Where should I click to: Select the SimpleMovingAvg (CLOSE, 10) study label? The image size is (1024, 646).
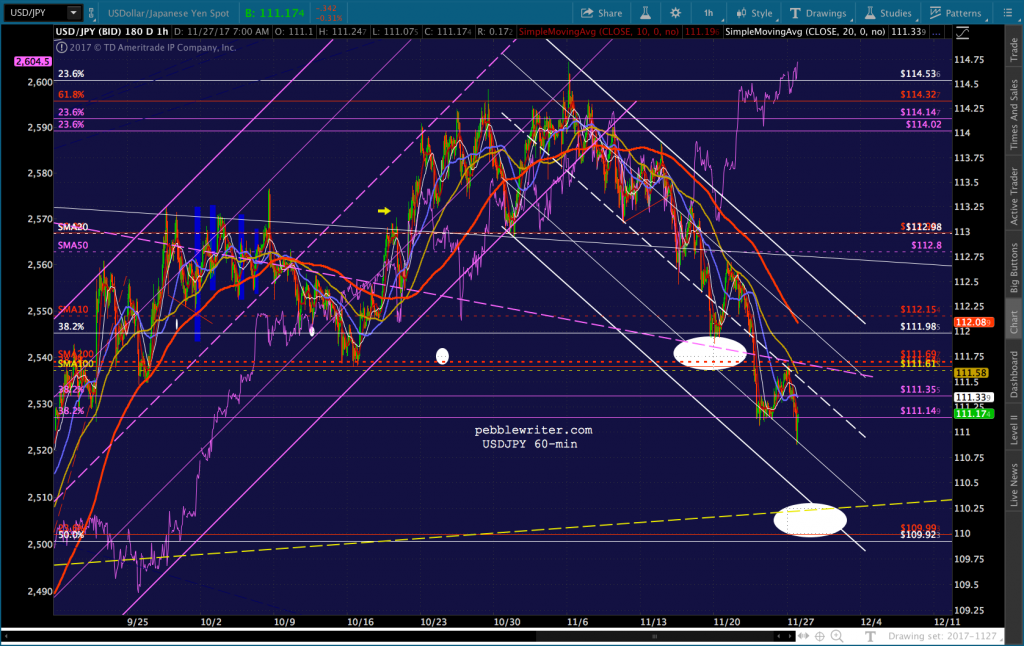click(x=600, y=31)
